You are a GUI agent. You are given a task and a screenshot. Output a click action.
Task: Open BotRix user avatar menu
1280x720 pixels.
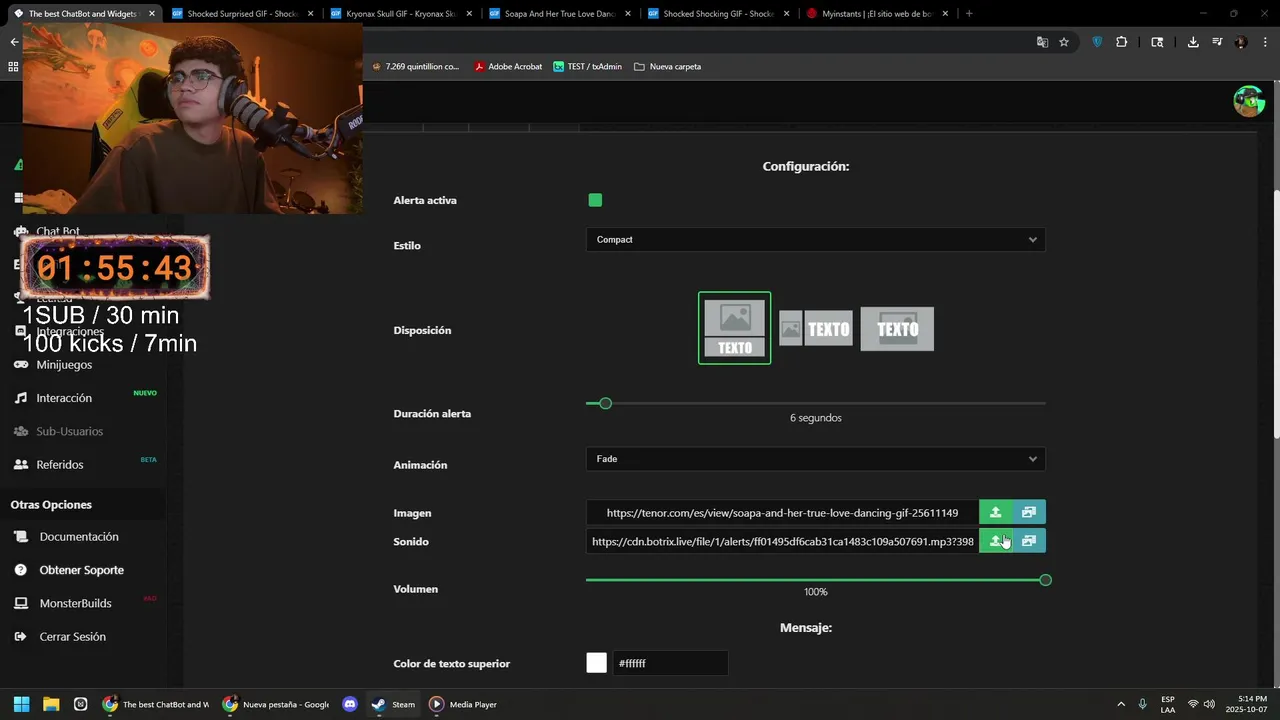(1248, 101)
